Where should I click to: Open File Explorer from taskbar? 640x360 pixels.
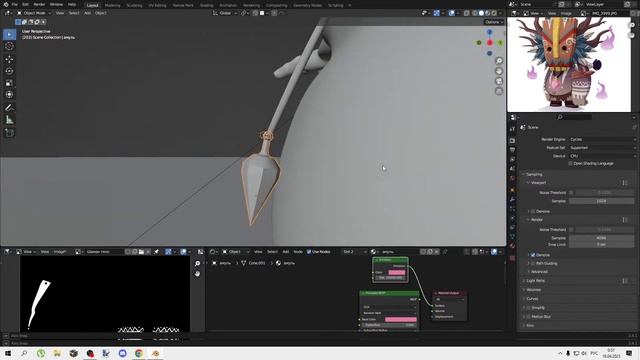[57, 353]
